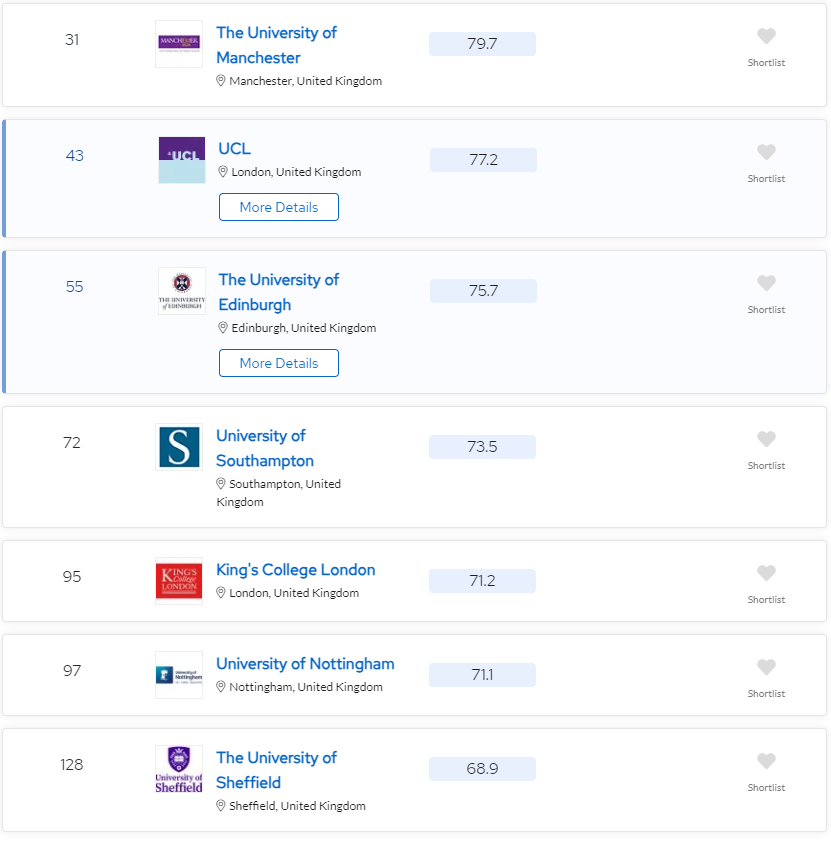The width and height of the screenshot is (831, 850).
Task: Visit the University of Nottingham link
Action: click(305, 664)
